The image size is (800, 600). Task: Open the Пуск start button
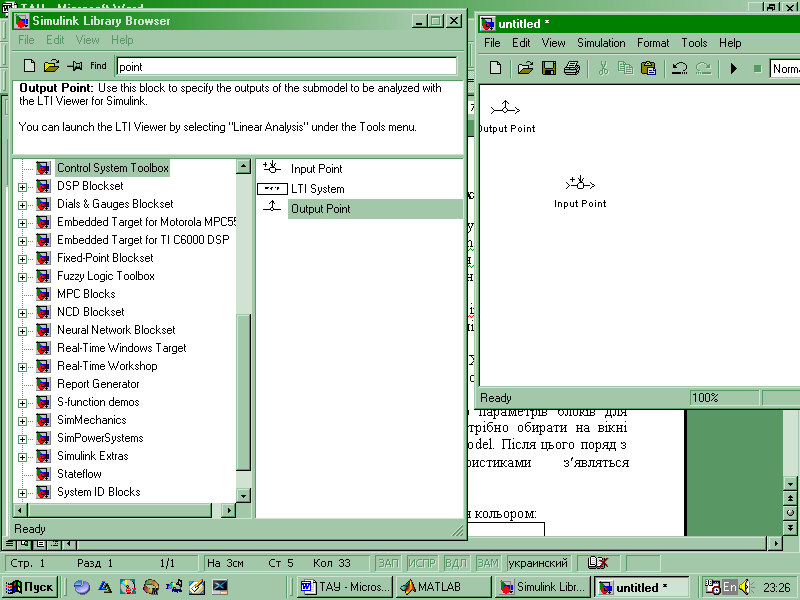point(30,587)
